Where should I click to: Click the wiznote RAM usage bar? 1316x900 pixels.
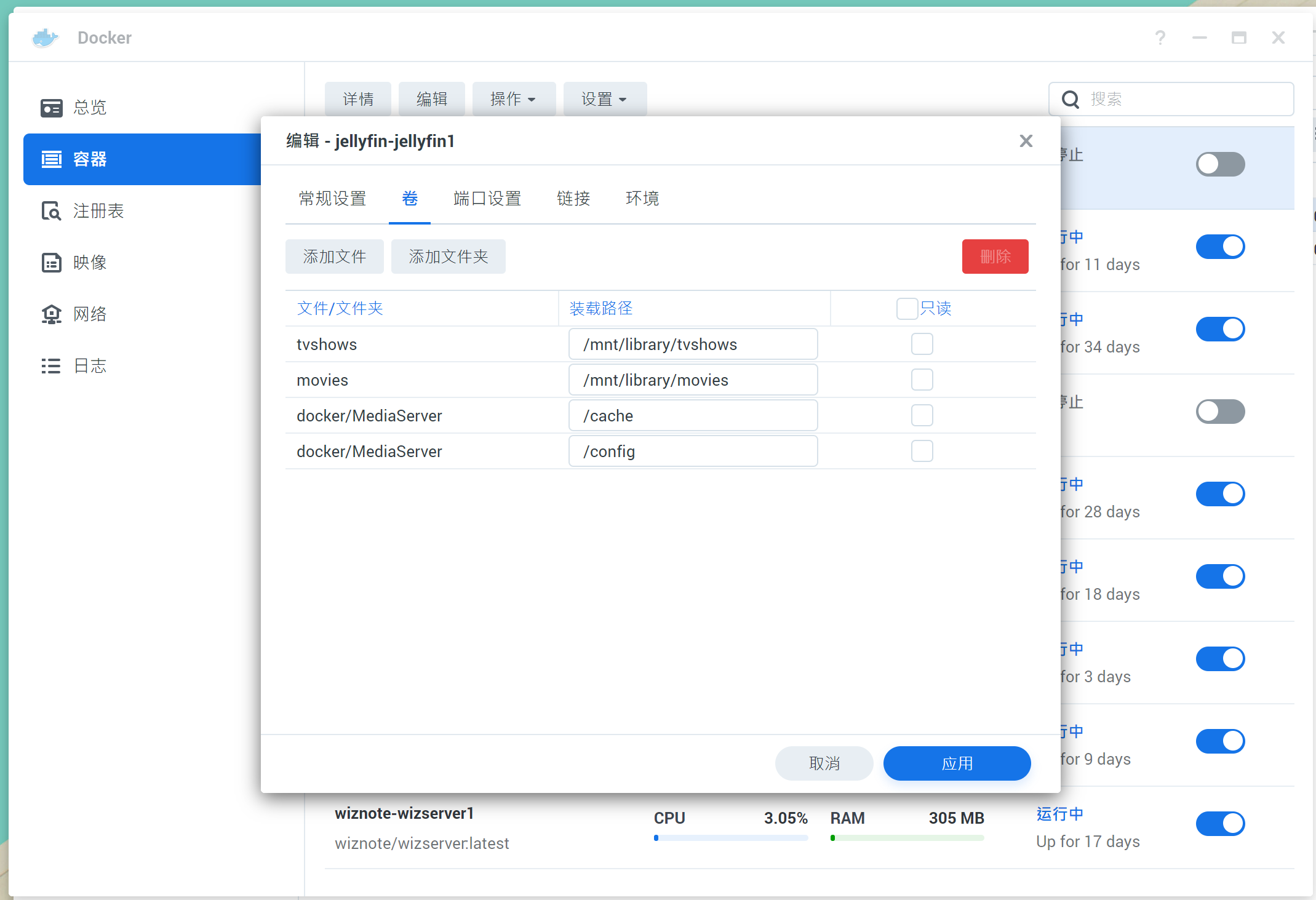[907, 838]
